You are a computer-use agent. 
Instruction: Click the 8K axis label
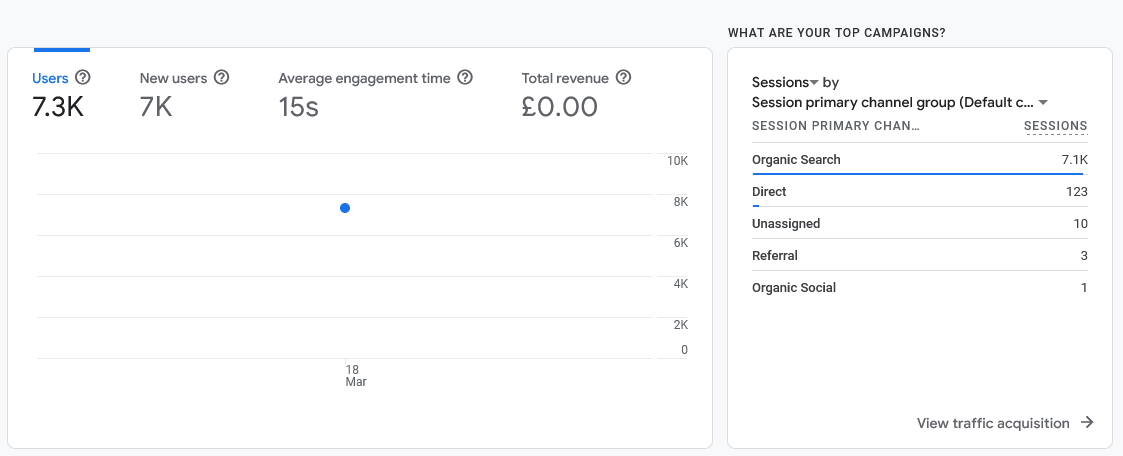(x=680, y=202)
